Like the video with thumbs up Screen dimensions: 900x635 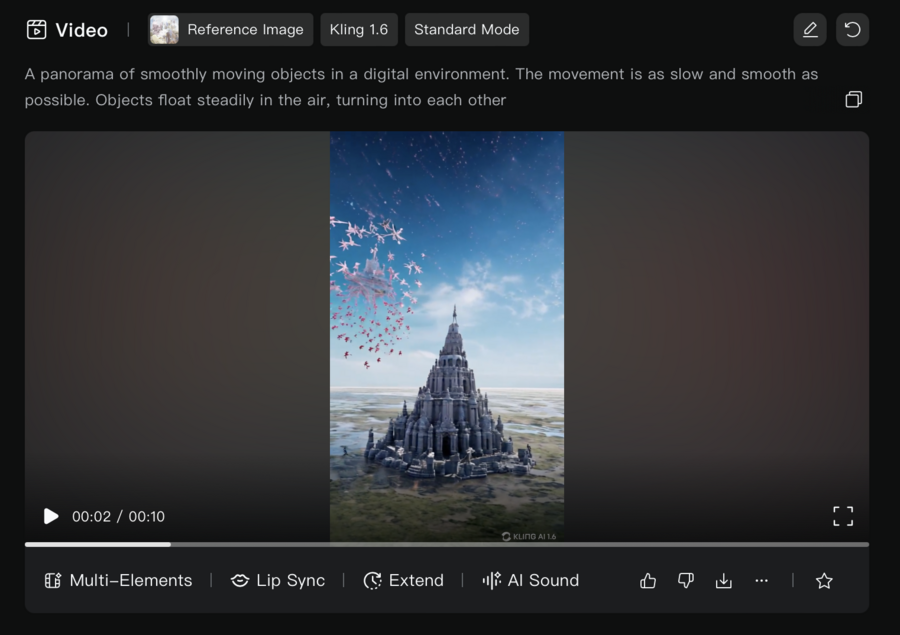[x=648, y=580]
